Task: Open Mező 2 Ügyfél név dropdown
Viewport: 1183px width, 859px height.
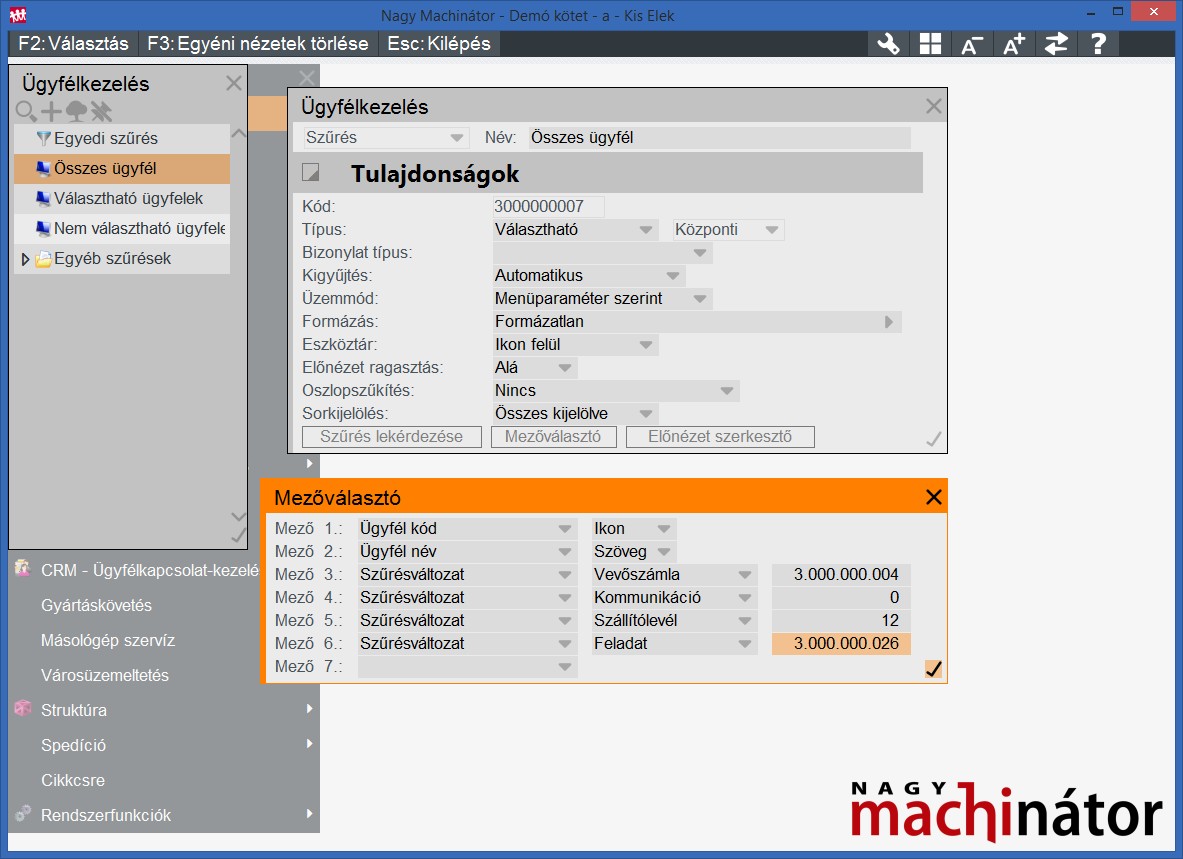Action: point(565,552)
